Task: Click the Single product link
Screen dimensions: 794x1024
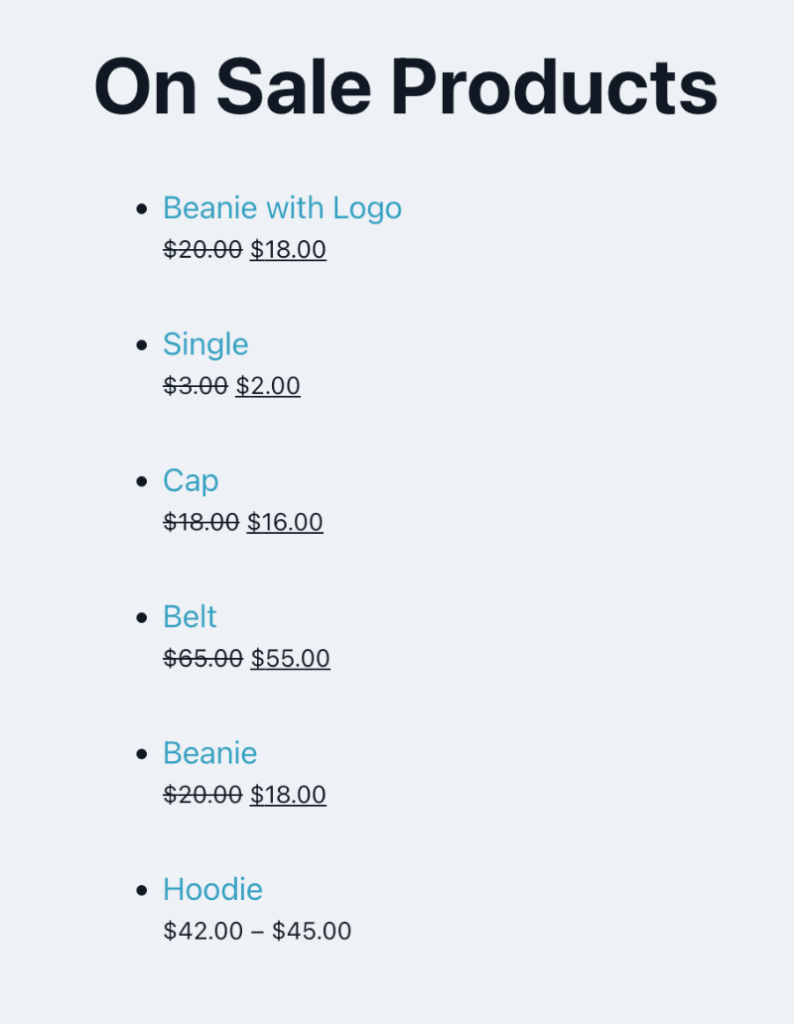Action: (205, 344)
